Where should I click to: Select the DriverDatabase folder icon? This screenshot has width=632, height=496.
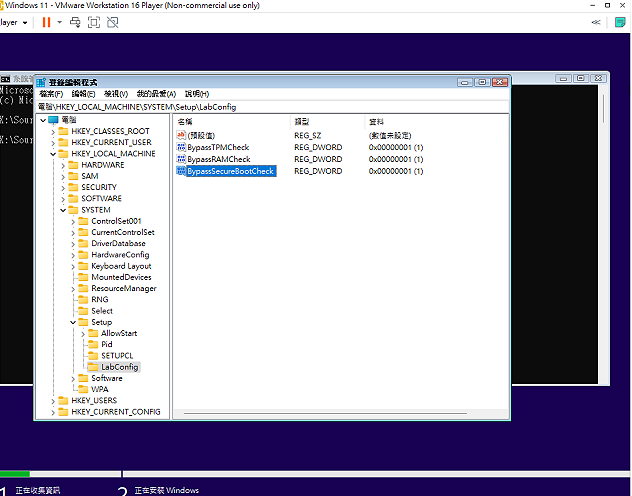(83, 243)
